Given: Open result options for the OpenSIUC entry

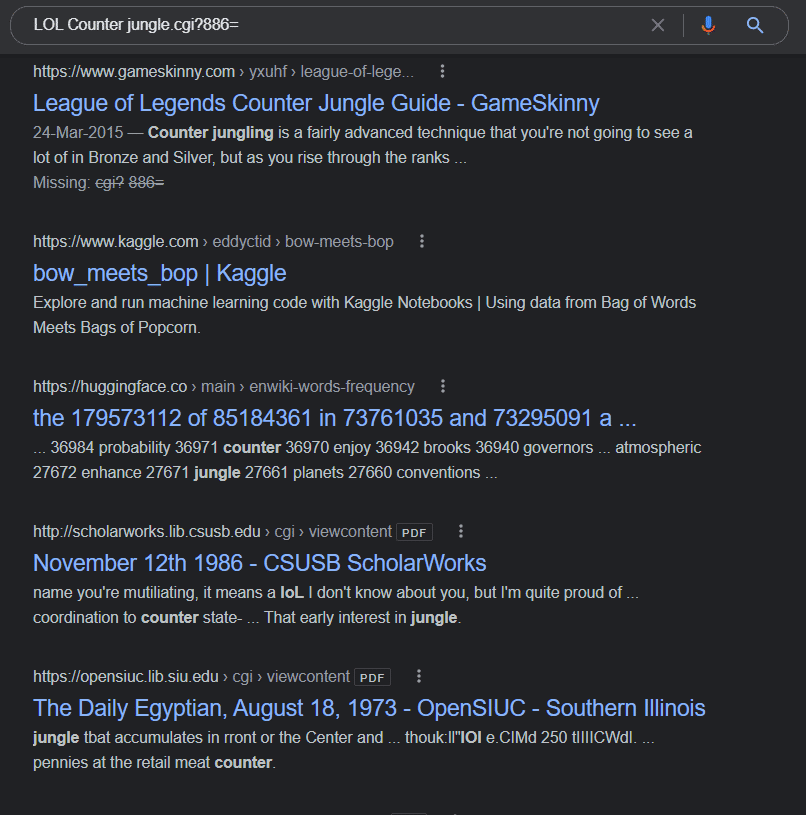Looking at the screenshot, I should point(418,677).
